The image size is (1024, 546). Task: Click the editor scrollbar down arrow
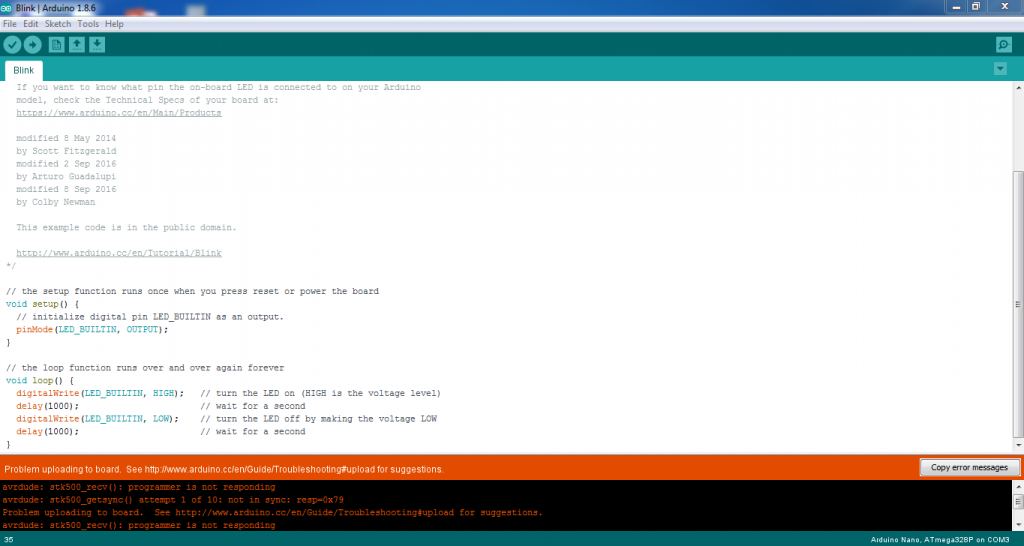(1017, 447)
